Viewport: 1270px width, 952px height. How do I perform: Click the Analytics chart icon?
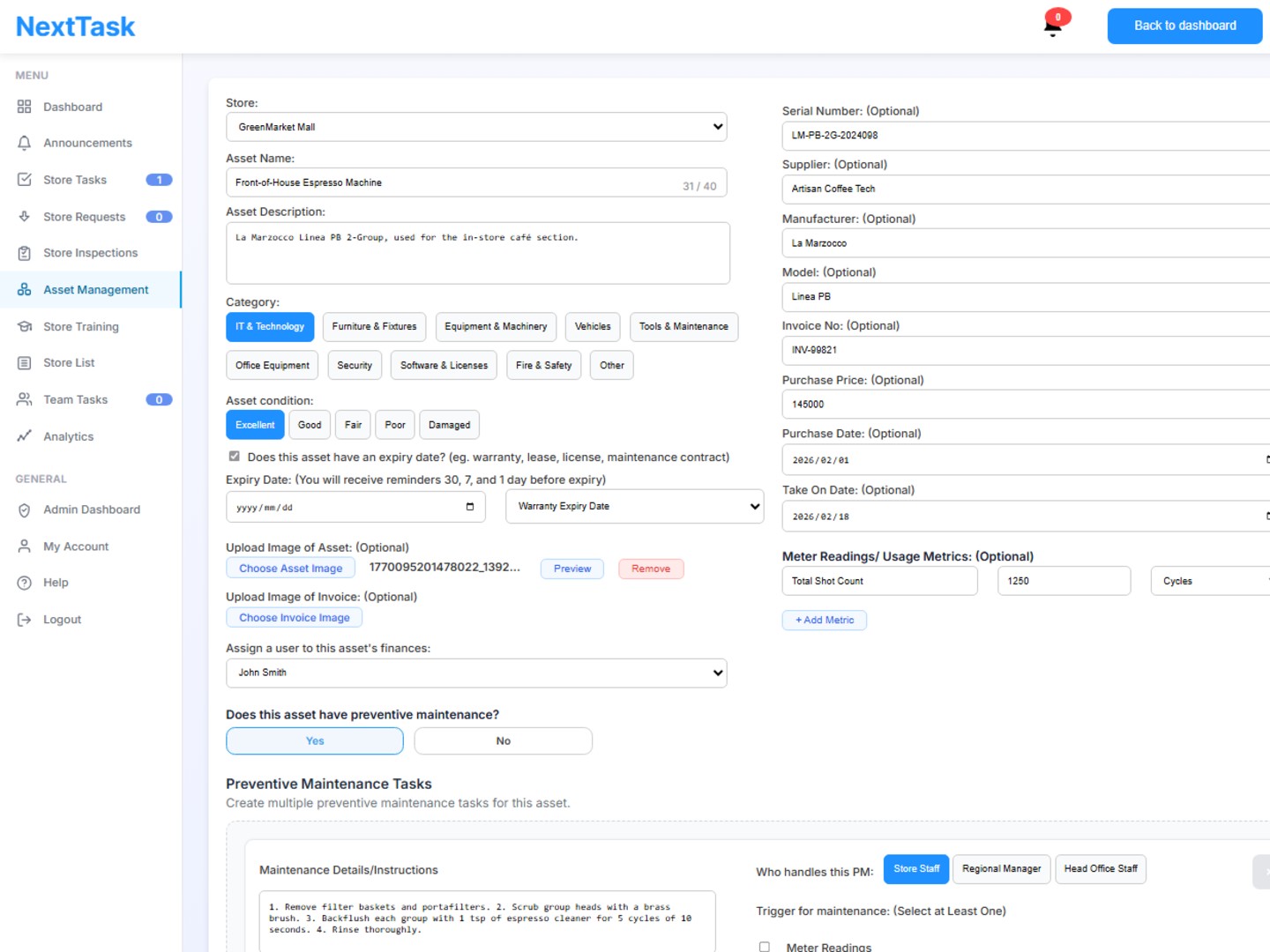[x=24, y=436]
